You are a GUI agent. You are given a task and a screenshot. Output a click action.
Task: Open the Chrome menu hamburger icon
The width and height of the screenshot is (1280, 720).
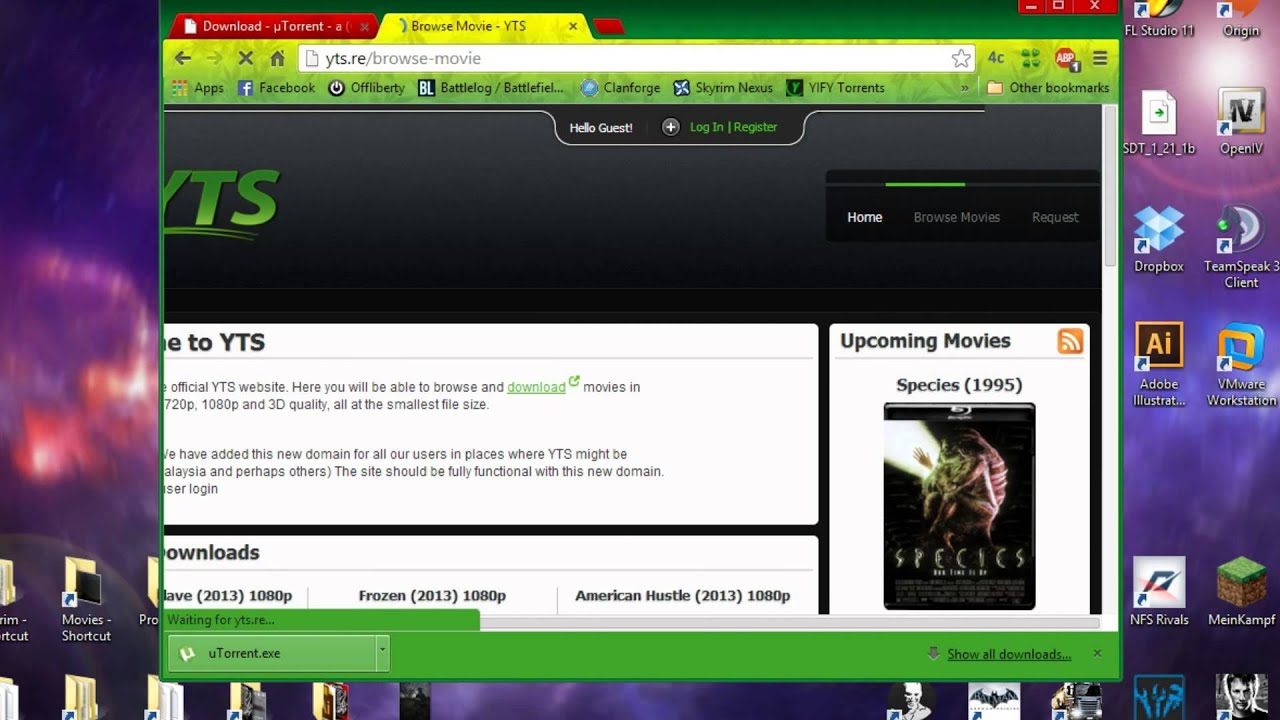1100,58
